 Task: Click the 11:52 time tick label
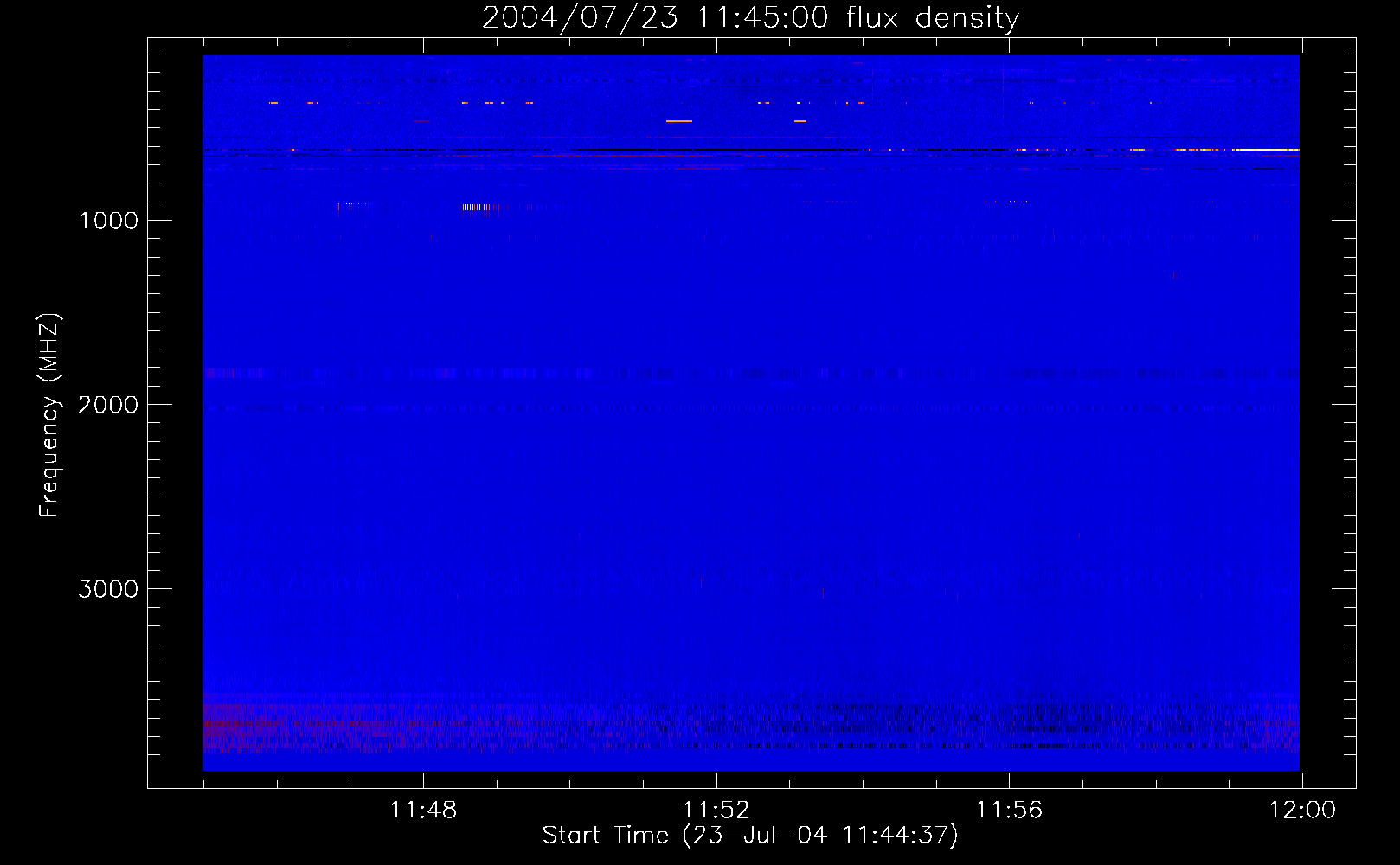click(716, 811)
